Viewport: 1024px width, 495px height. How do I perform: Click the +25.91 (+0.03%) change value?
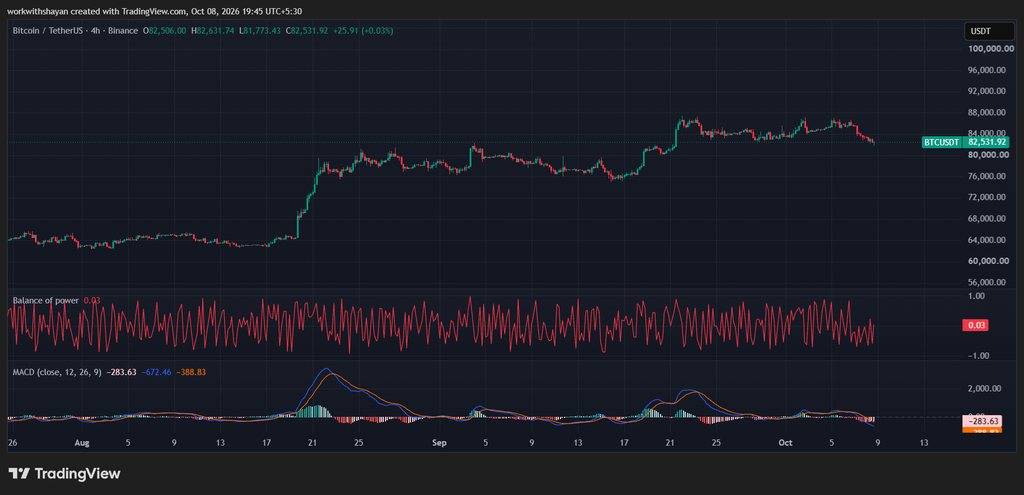(362, 31)
